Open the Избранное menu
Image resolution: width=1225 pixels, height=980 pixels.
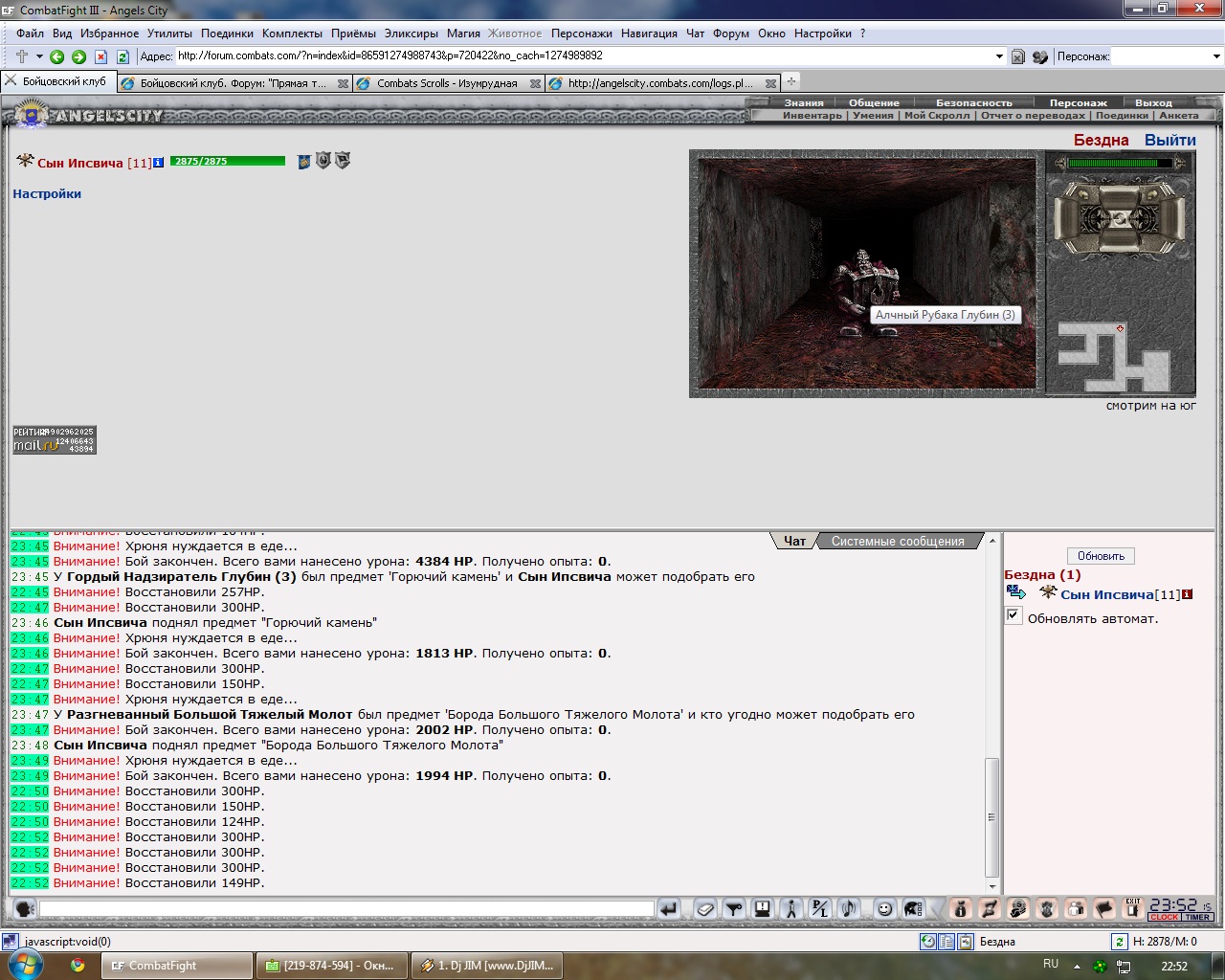click(109, 33)
